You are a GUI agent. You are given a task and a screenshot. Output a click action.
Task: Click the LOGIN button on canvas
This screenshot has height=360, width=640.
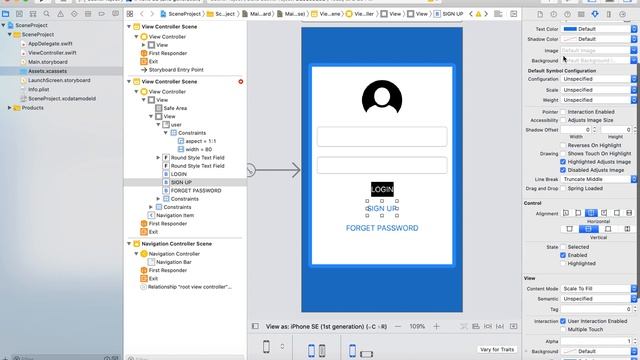click(382, 189)
